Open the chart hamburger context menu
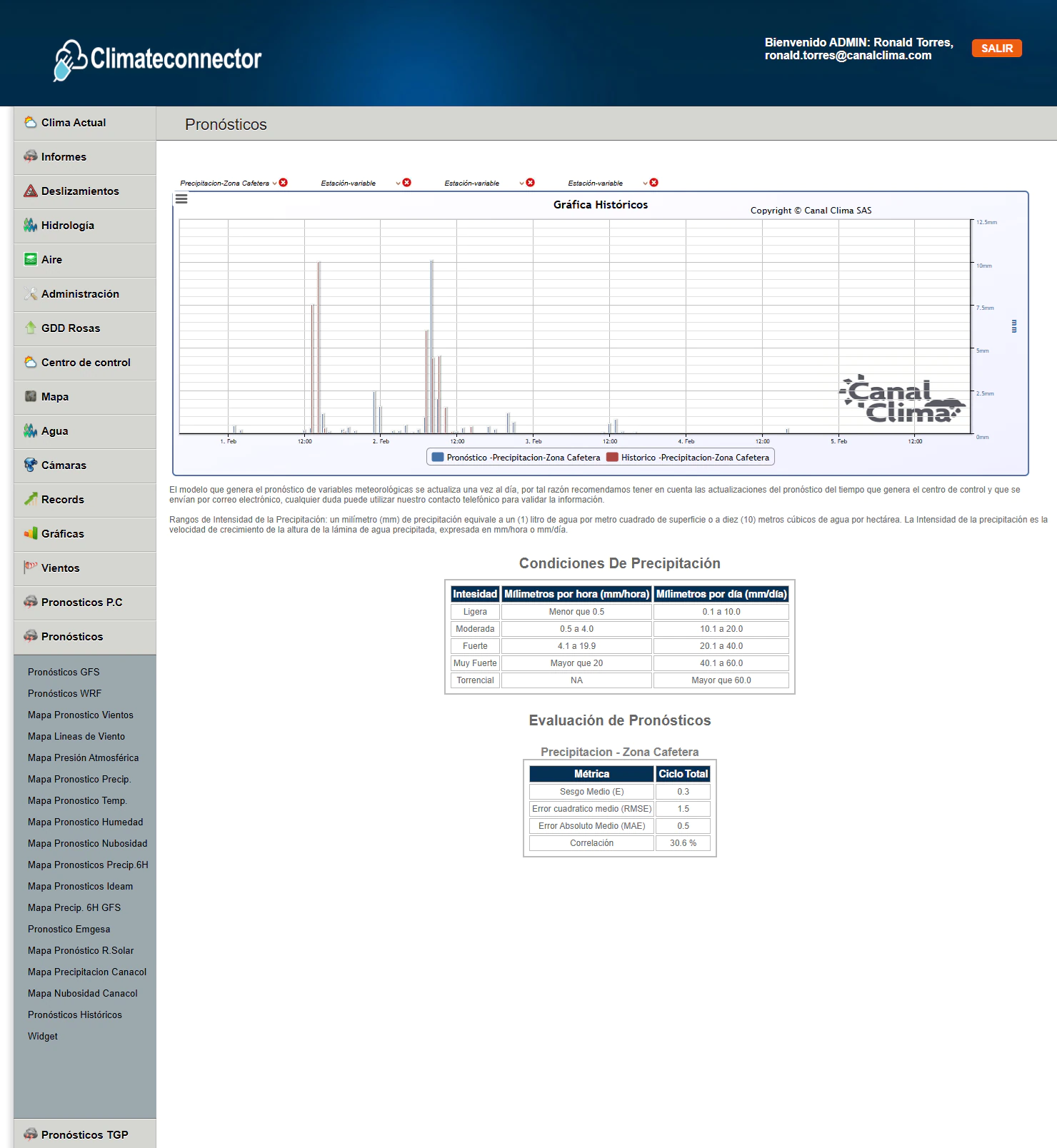1057x1148 pixels. 181,199
